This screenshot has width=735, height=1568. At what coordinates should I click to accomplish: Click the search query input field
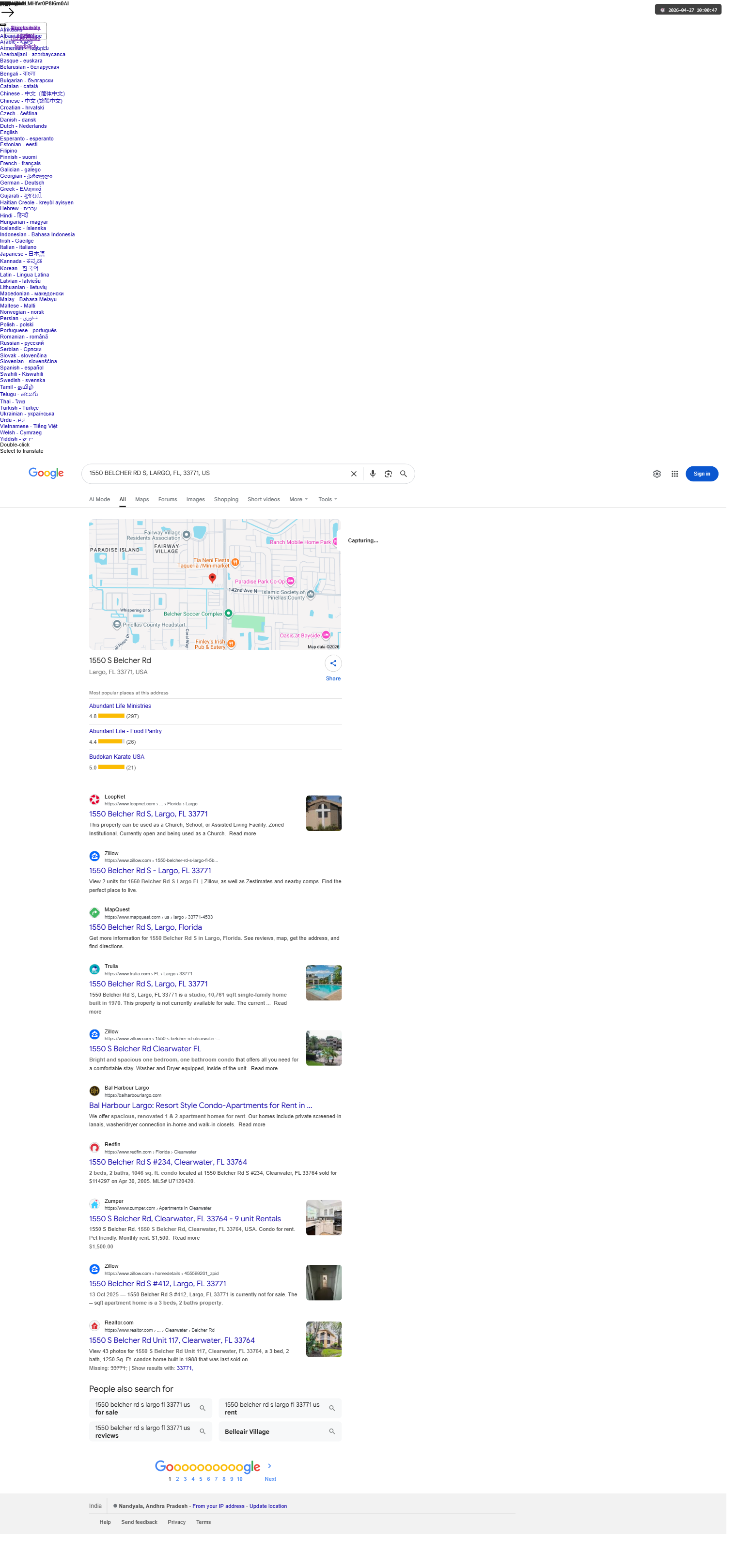point(216,474)
